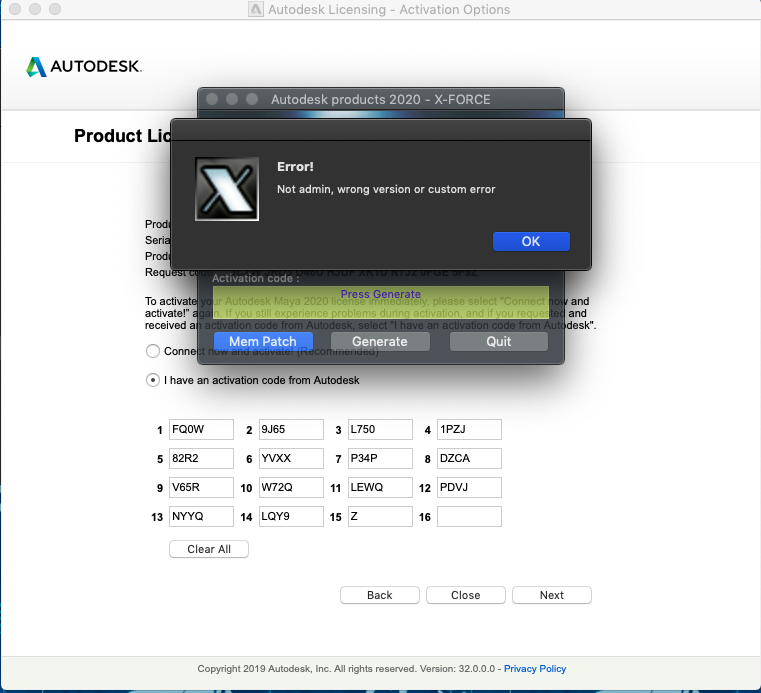Click activation field 6 containing YVXX
Viewport: 761px width, 693px height.
coord(291,459)
